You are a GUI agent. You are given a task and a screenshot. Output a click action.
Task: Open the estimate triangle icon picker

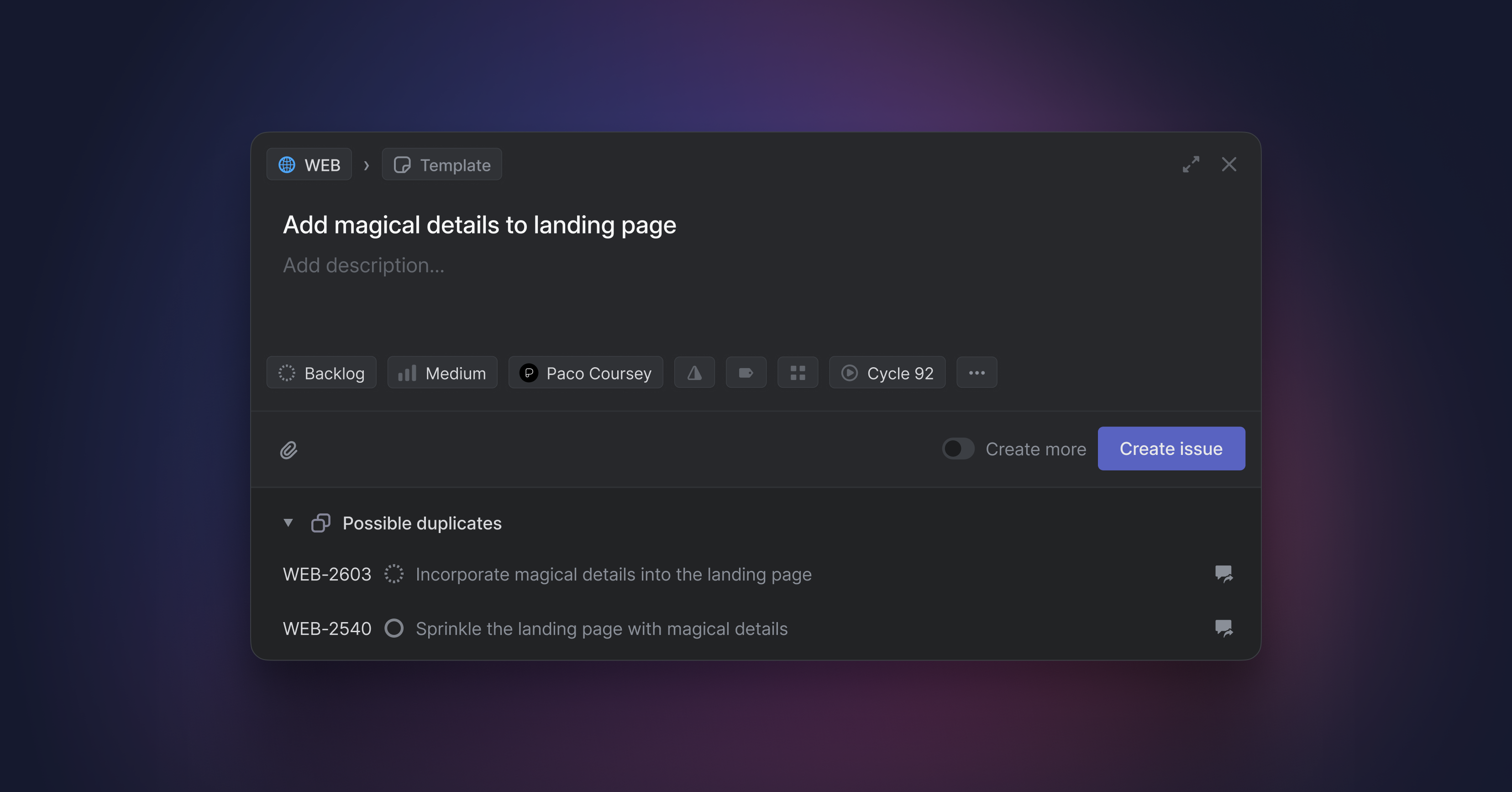pos(694,373)
